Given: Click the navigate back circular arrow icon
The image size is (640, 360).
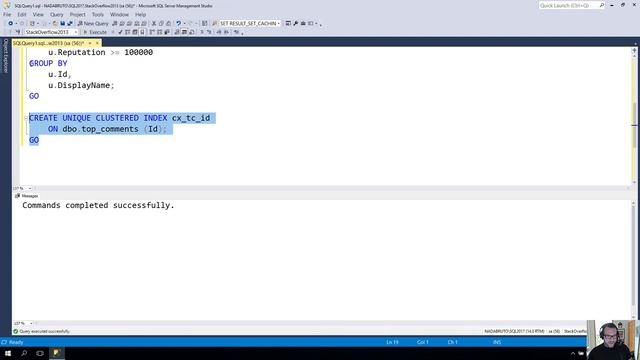Looking at the screenshot, I should tap(11, 24).
